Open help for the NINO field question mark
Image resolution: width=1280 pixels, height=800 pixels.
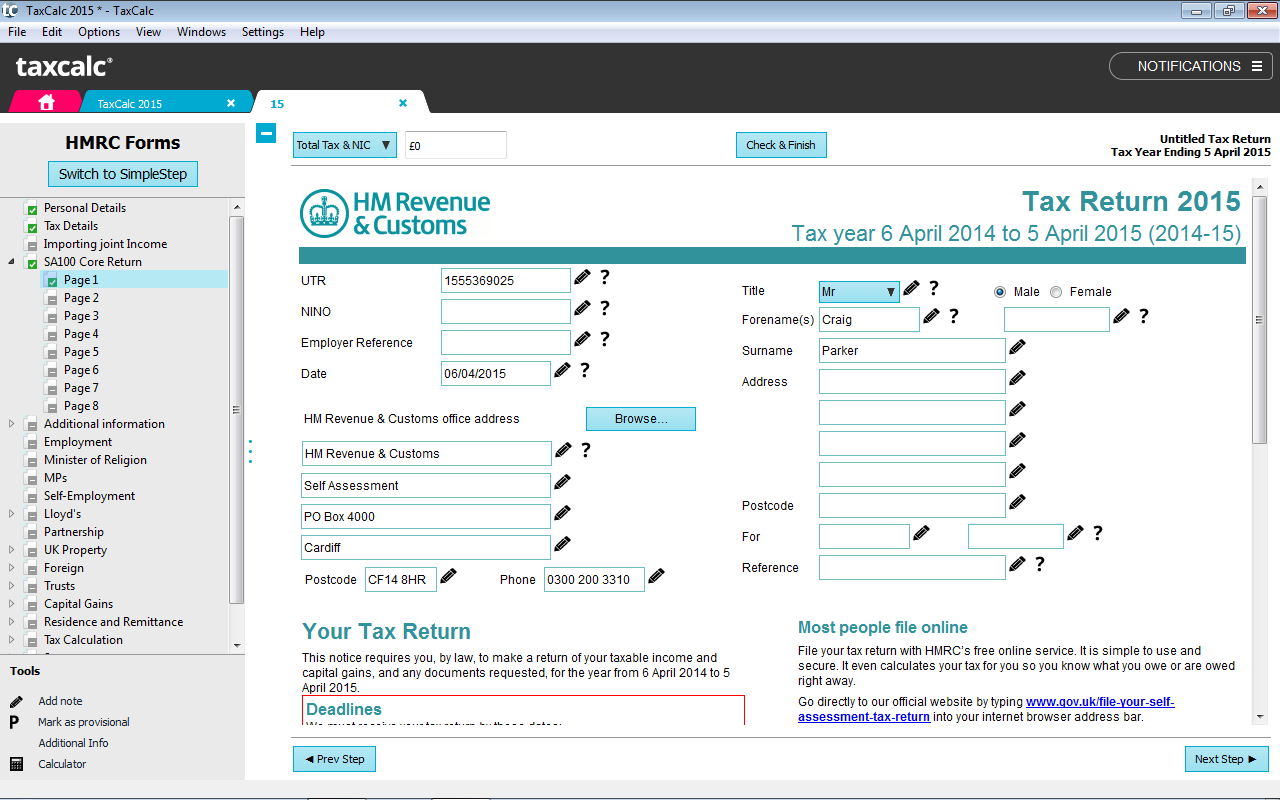[x=604, y=308]
